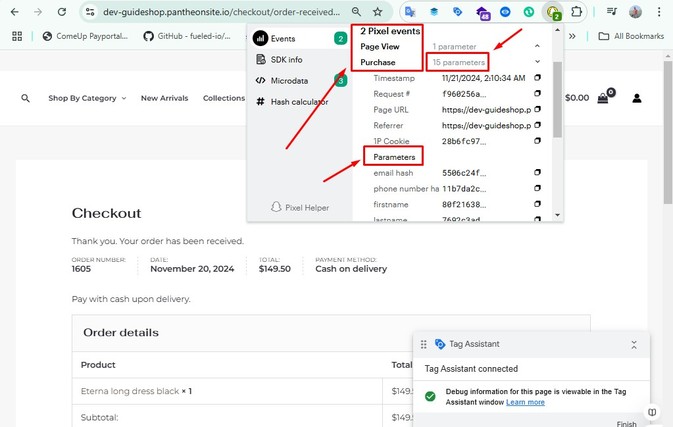Bookmark this page with the star icon
This screenshot has height=427, width=673.
click(x=377, y=12)
